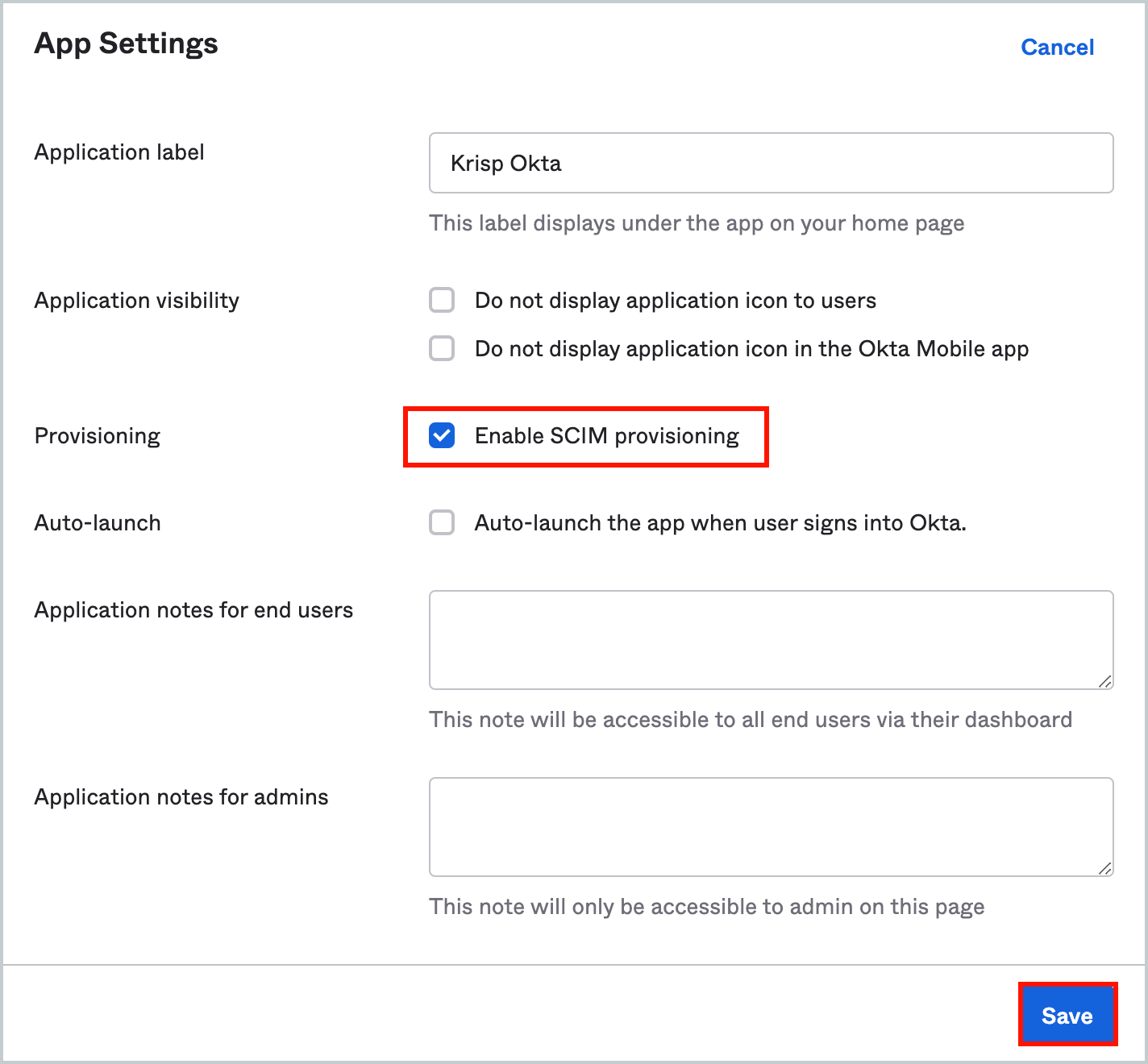1148x1064 pixels.
Task: Click resize handle of end users notes box
Action: [1104, 681]
